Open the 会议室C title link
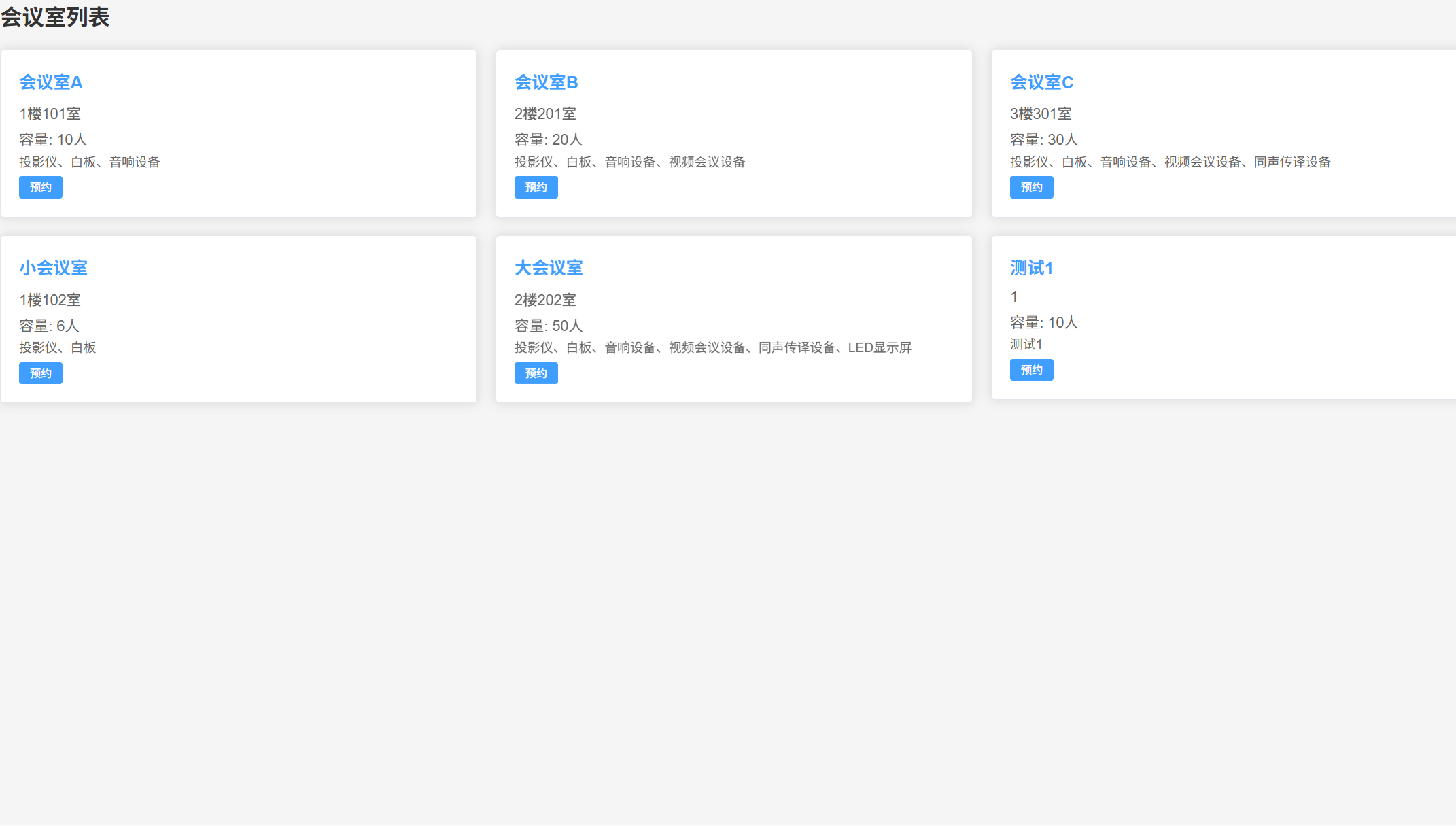The height and width of the screenshot is (826, 1456). point(1041,82)
